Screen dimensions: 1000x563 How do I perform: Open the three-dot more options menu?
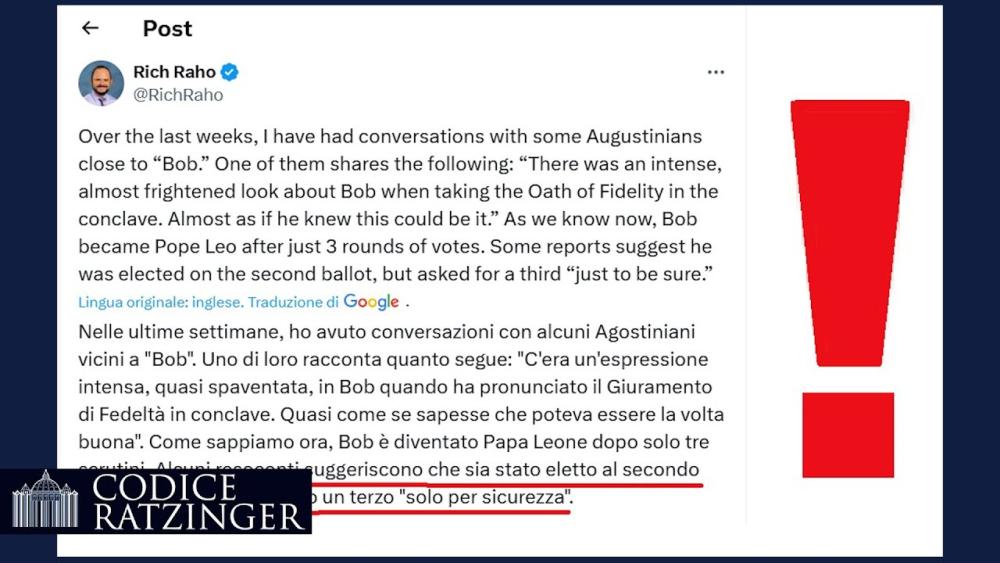click(716, 72)
